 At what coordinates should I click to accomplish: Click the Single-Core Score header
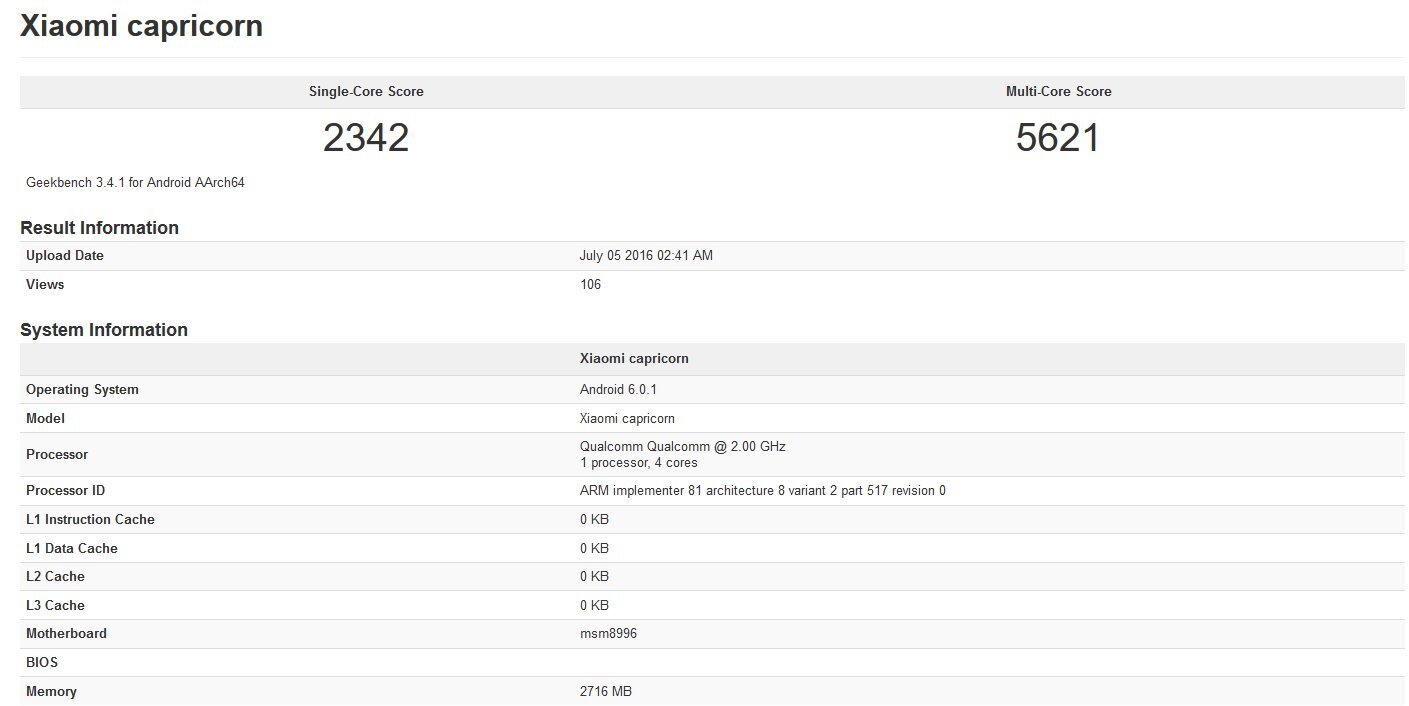366,92
